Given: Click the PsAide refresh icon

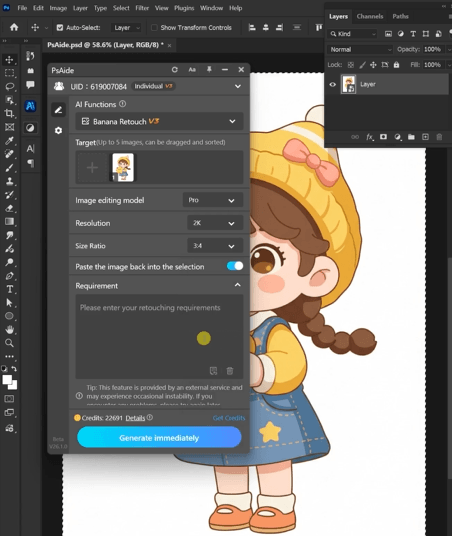Looking at the screenshot, I should pos(175,70).
